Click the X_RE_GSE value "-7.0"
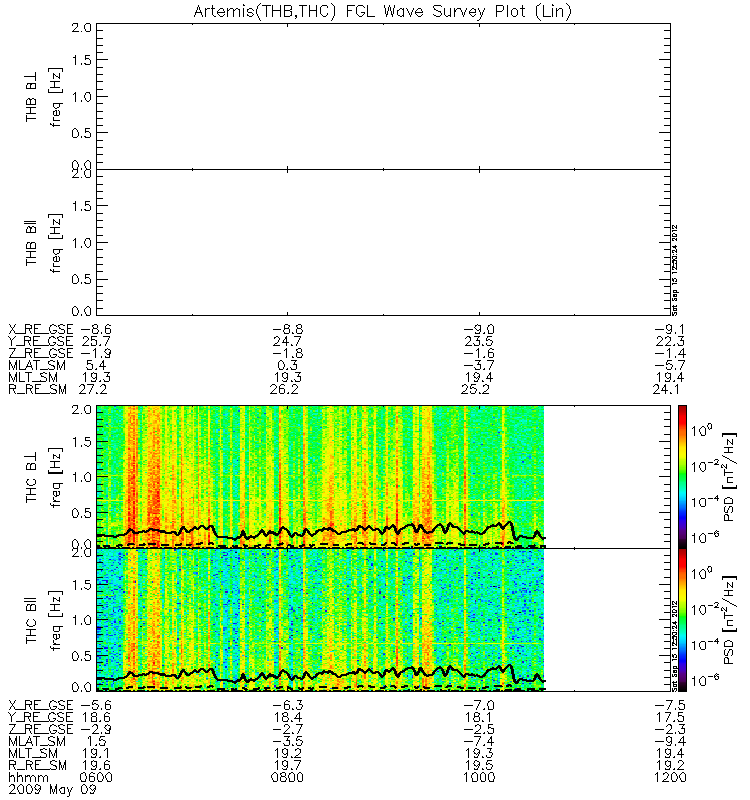The image size is (750, 800). pos(479,705)
